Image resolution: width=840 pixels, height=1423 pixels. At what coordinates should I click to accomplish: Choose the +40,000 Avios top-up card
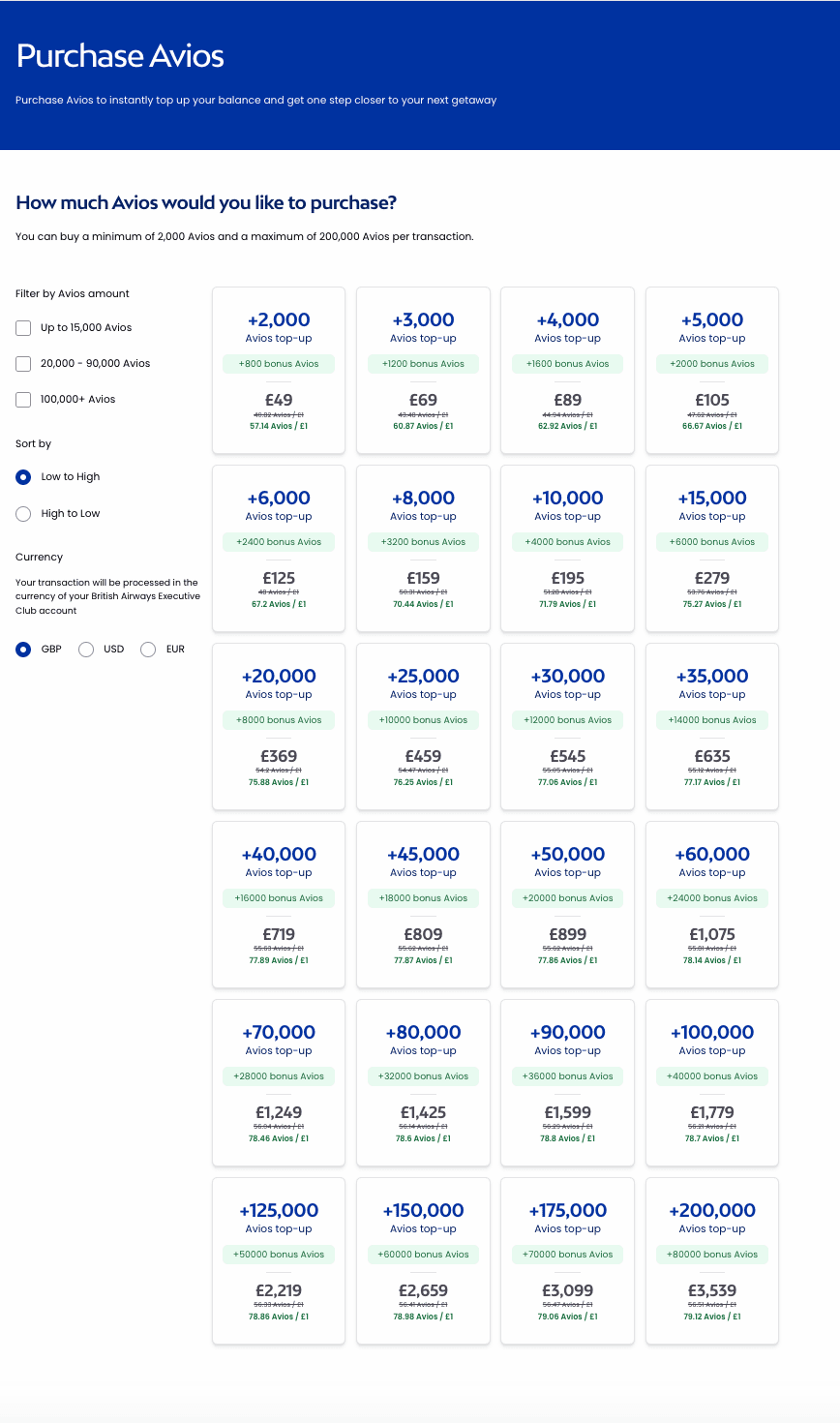pyautogui.click(x=279, y=904)
